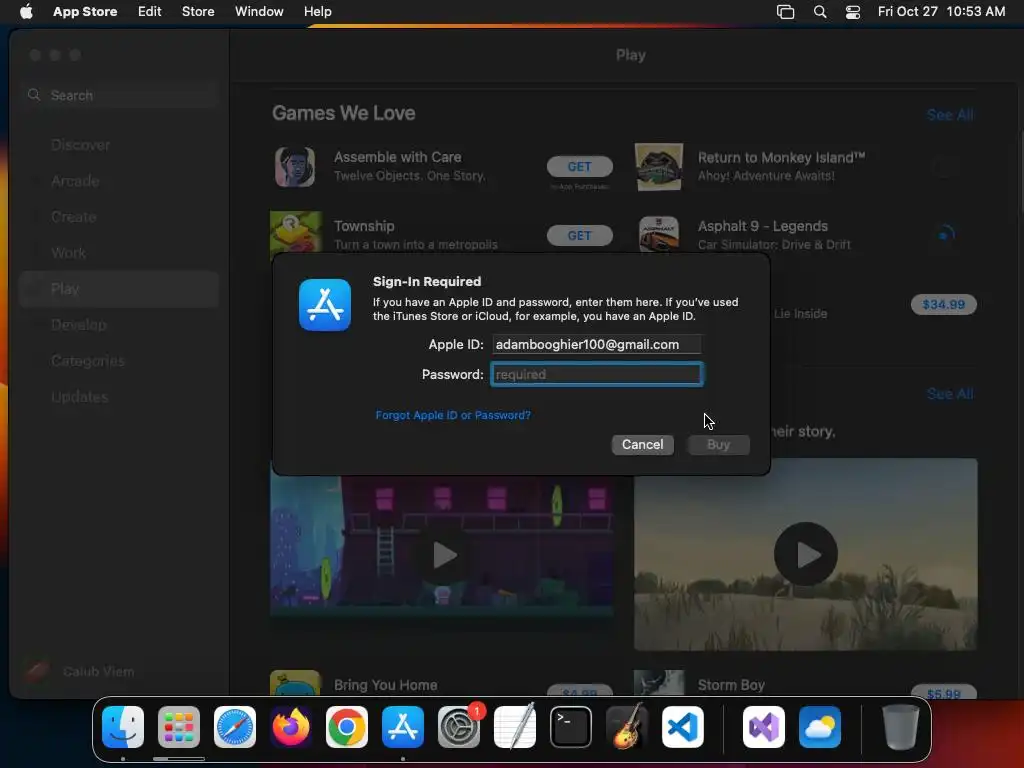1024x768 pixels.
Task: Click the $34.99 price button
Action: [x=944, y=304]
